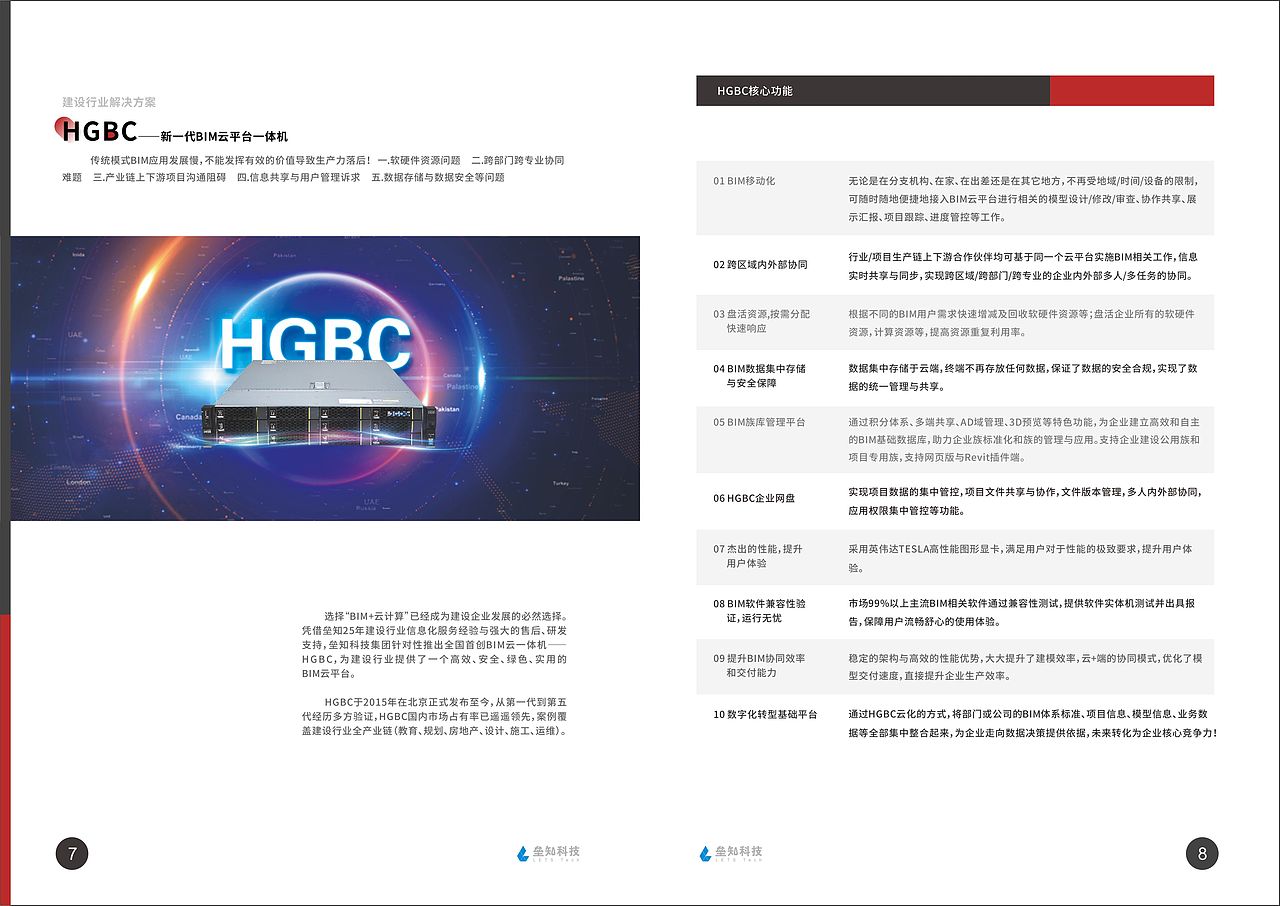This screenshot has height=906, width=1280.
Task: Click description starting 根据不同的BIM用户需求
Action: point(1022,323)
